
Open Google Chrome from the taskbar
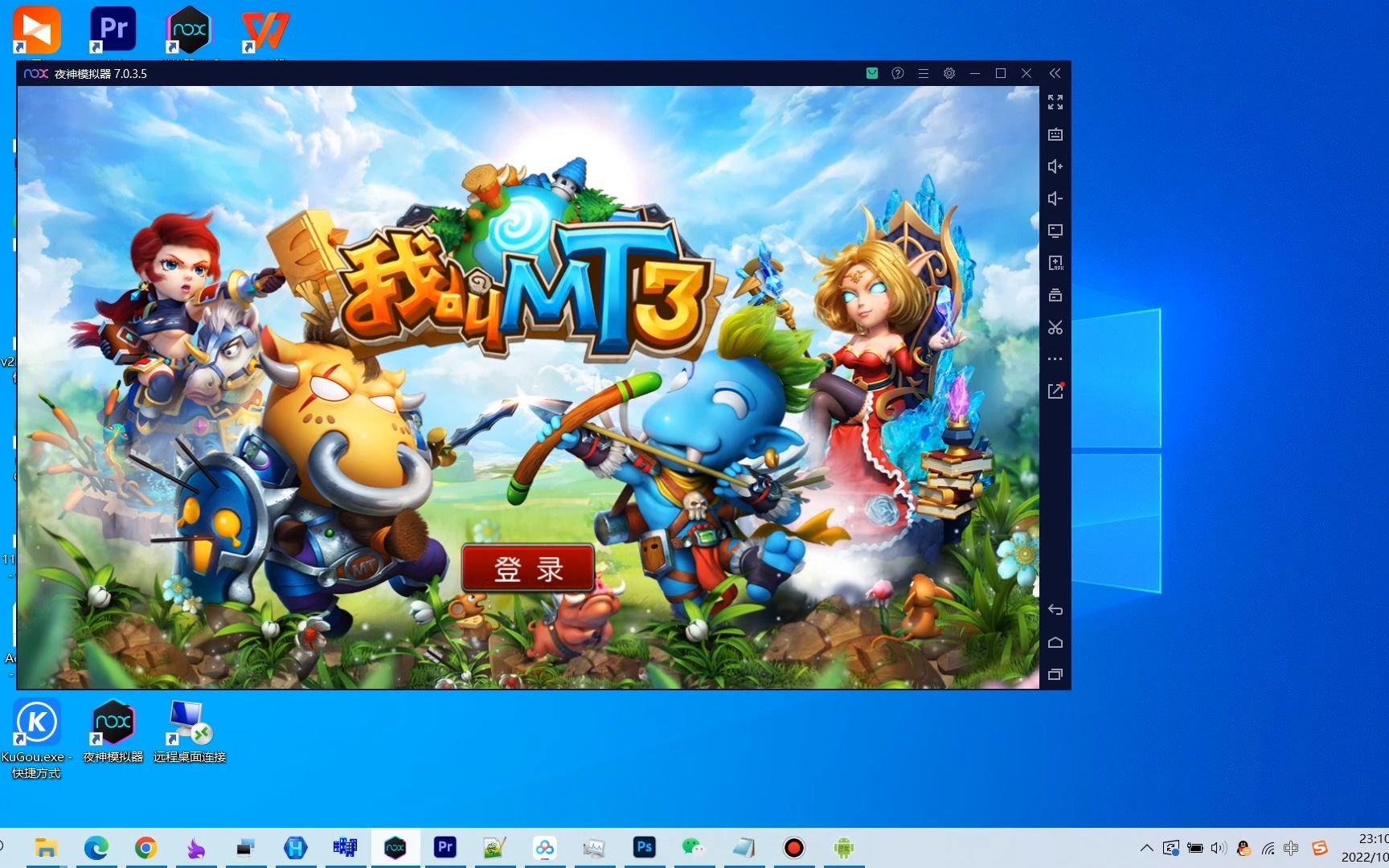click(145, 848)
